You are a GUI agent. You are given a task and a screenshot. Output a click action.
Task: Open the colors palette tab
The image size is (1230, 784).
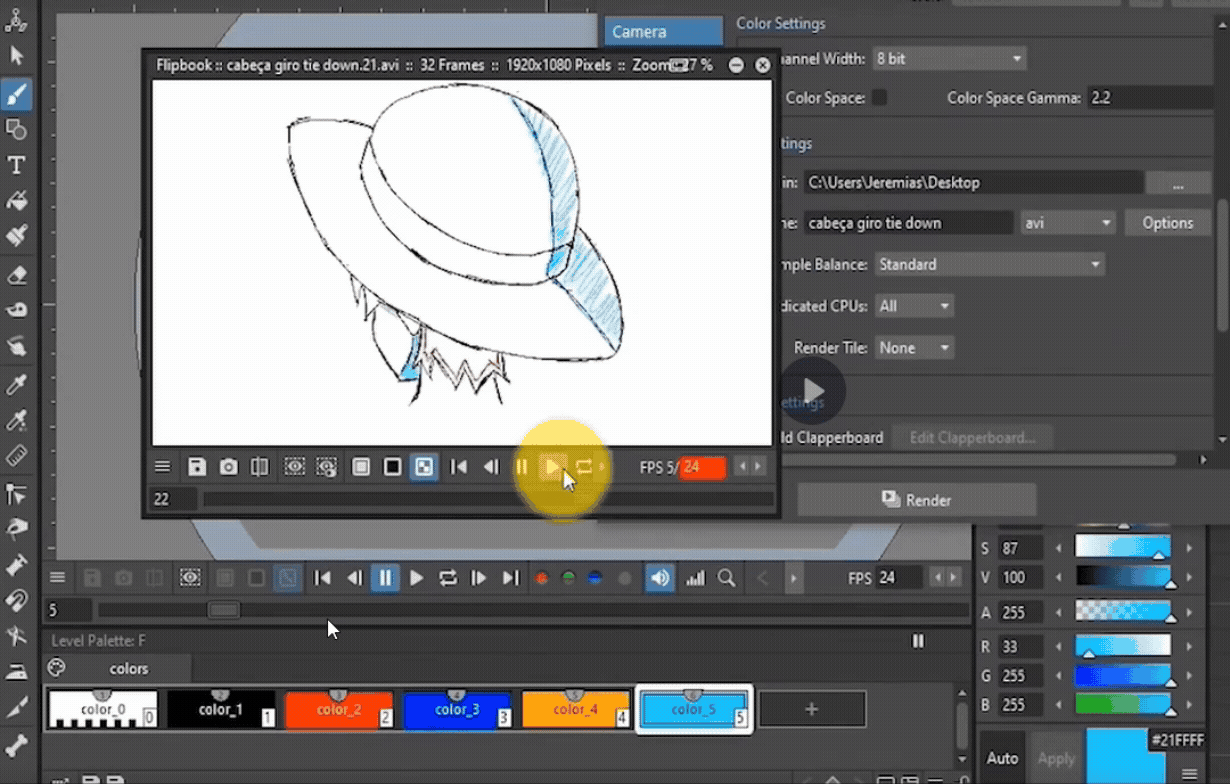[x=128, y=668]
